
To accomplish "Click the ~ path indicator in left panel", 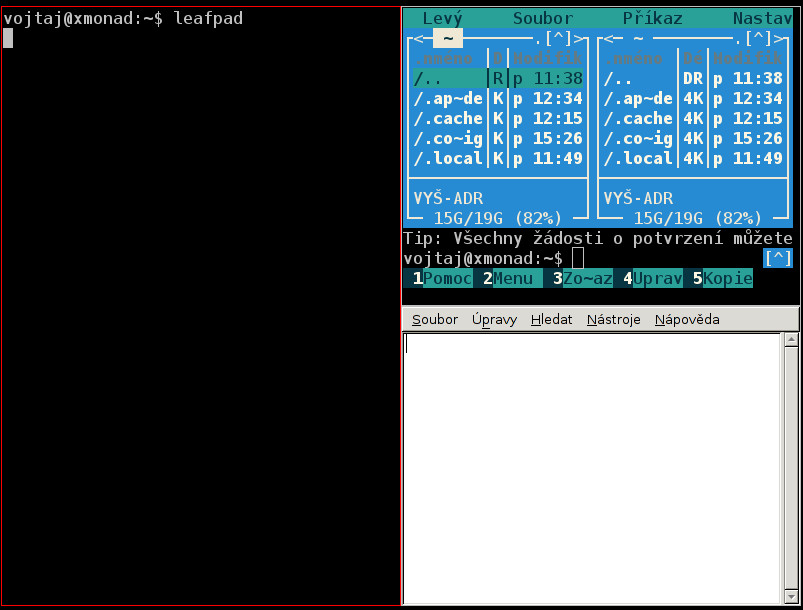I will (449, 38).
